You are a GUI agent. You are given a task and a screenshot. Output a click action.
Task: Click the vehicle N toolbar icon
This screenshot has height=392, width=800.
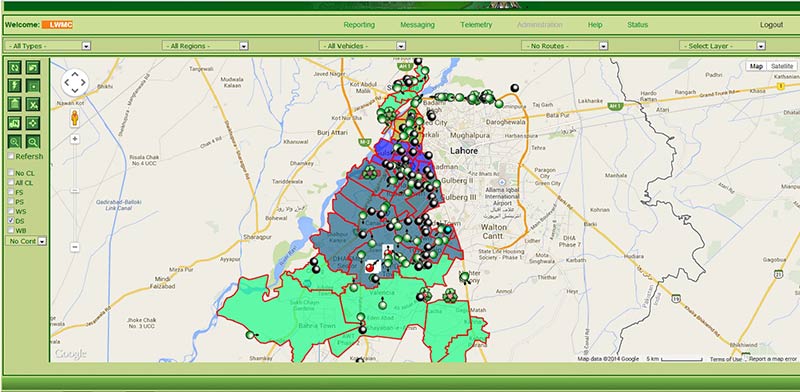point(14,123)
